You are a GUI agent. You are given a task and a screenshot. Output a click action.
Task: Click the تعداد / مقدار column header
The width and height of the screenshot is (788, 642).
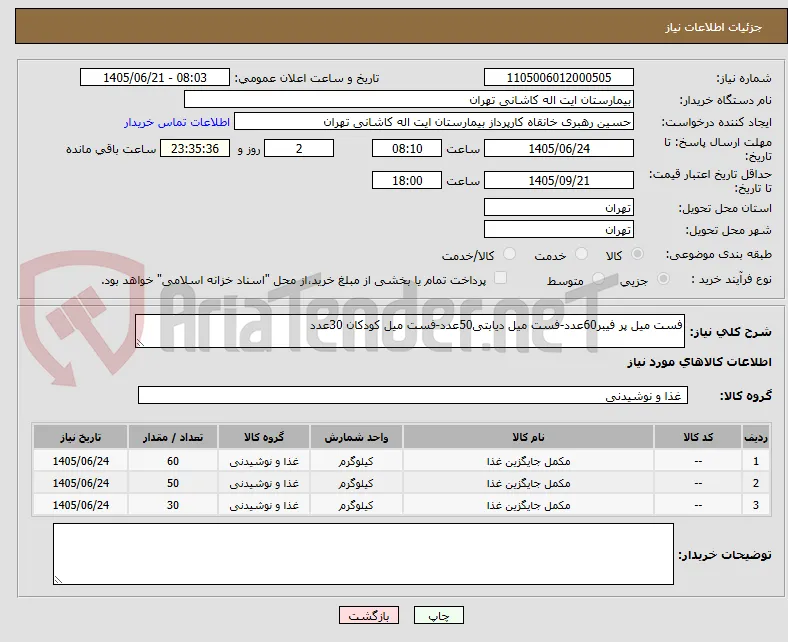point(173,437)
